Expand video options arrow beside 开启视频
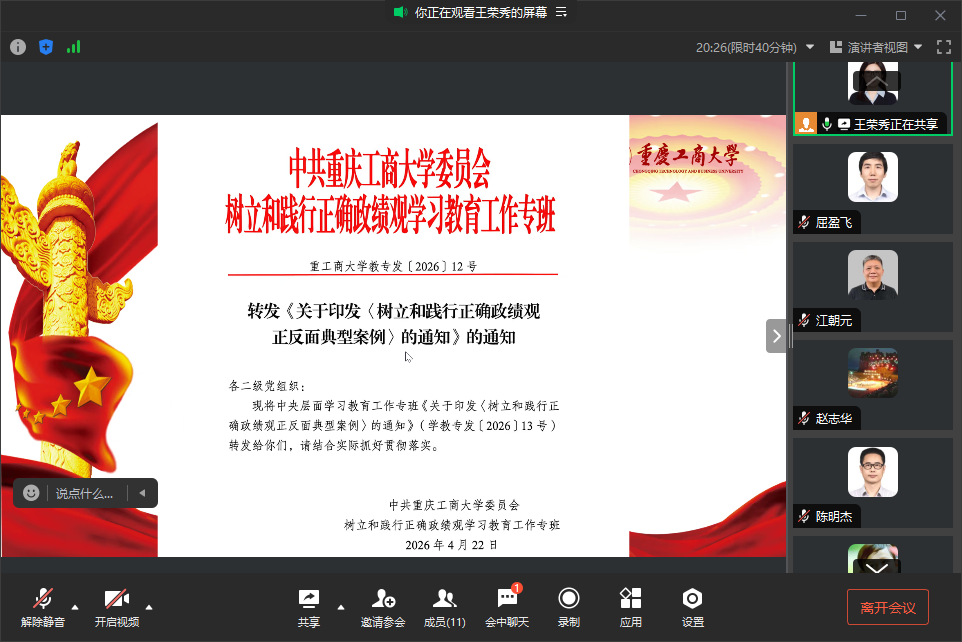 [148, 607]
